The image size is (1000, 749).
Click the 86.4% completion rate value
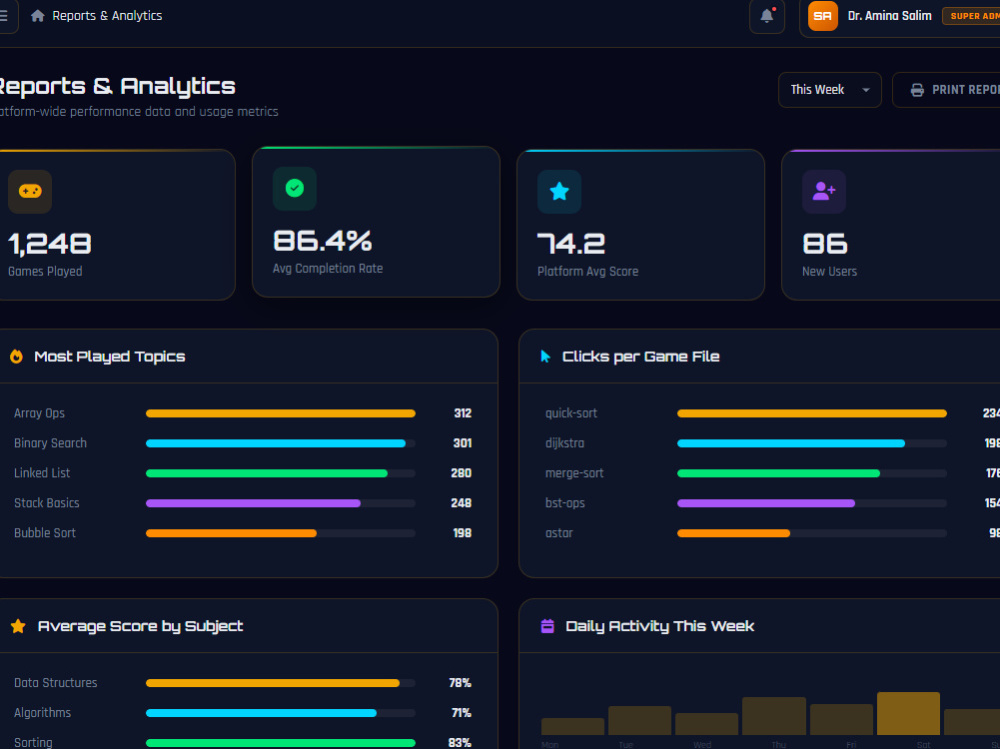tap(323, 241)
